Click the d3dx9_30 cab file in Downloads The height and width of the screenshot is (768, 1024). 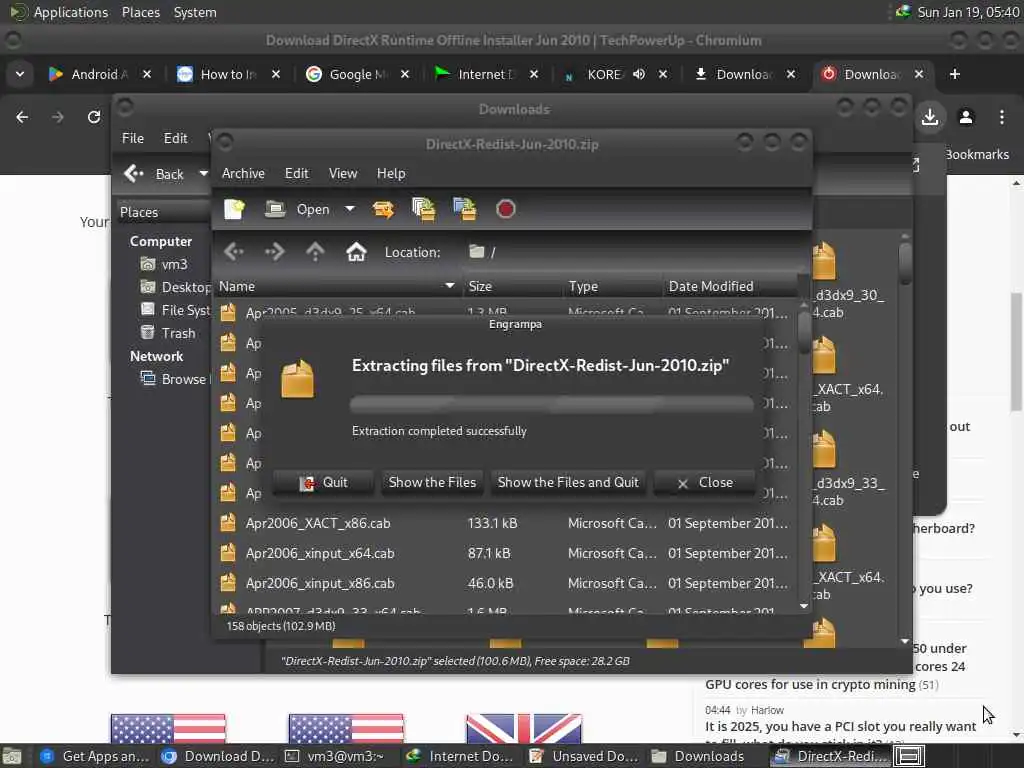click(846, 281)
